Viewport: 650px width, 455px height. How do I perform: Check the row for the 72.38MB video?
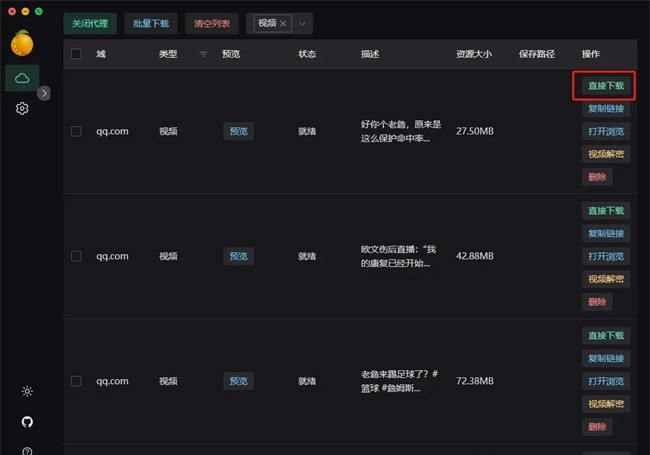click(76, 381)
